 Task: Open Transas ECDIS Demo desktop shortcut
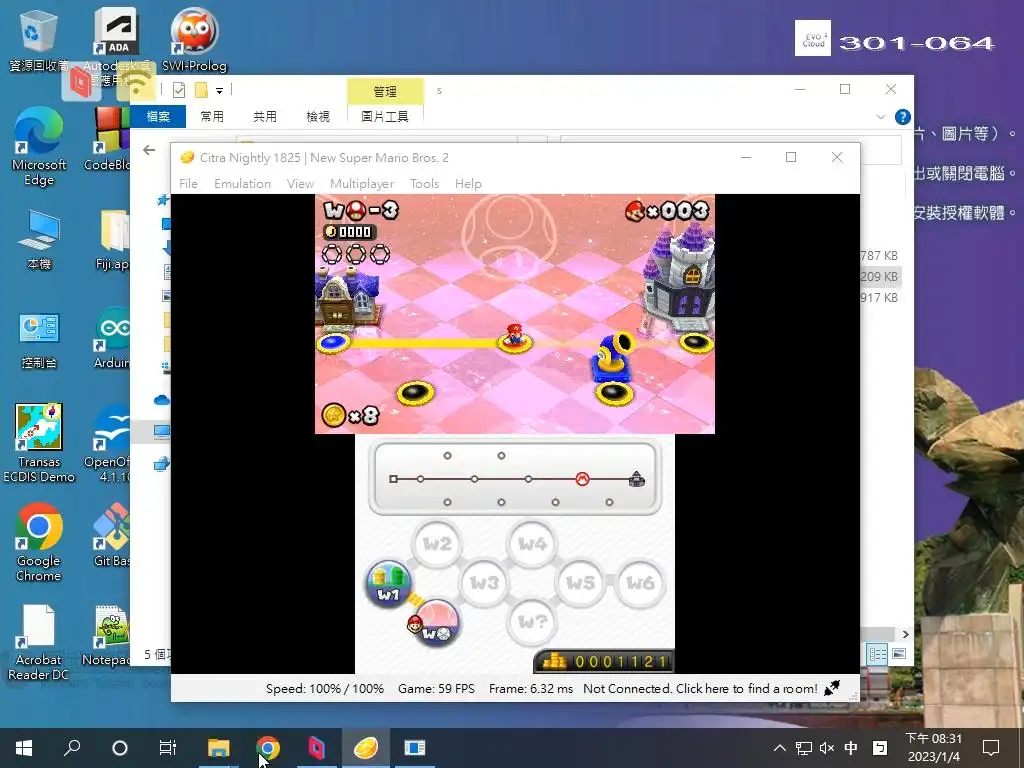point(39,443)
